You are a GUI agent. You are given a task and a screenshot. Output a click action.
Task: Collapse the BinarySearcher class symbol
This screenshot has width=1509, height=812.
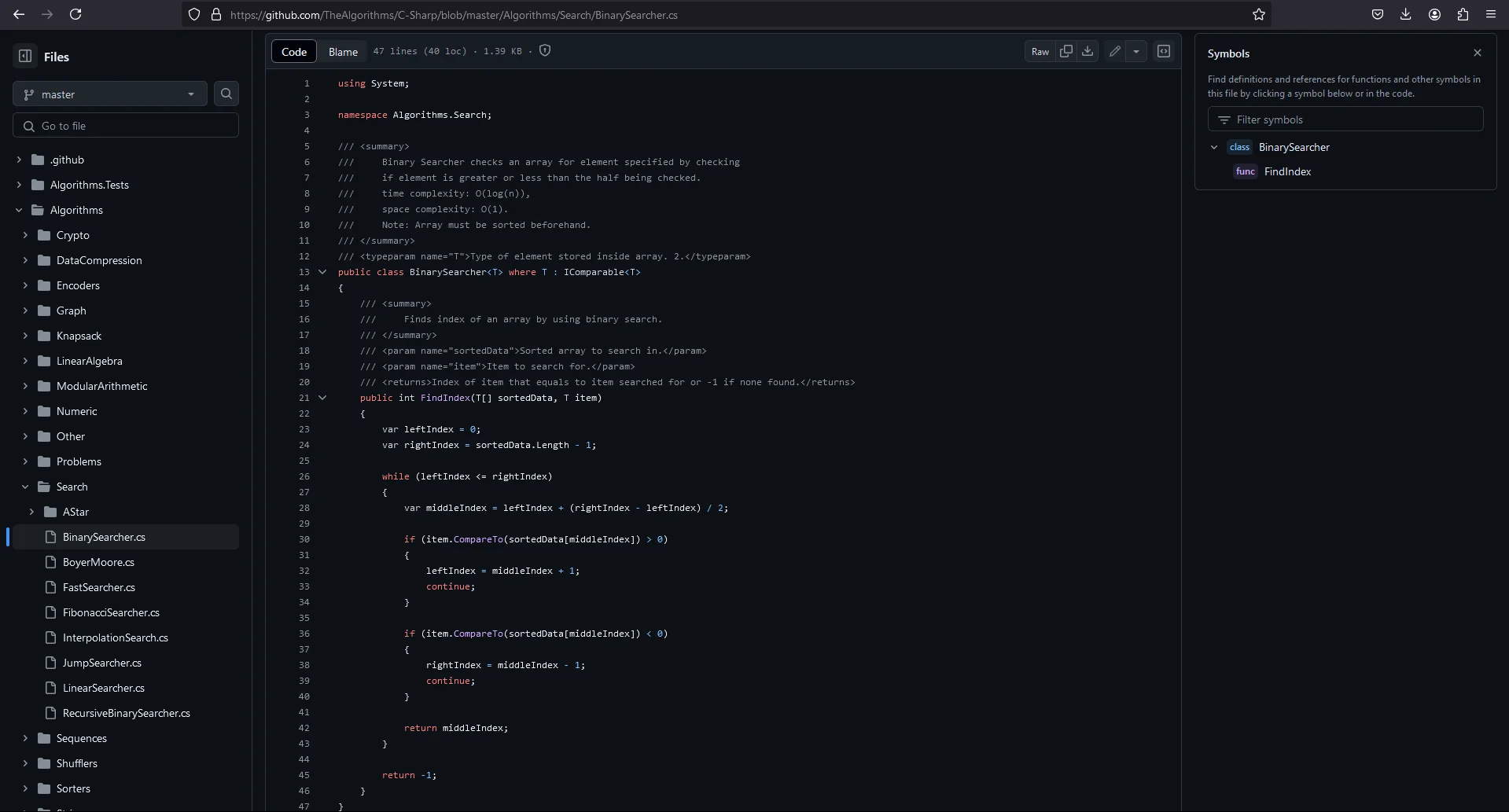(x=1214, y=147)
